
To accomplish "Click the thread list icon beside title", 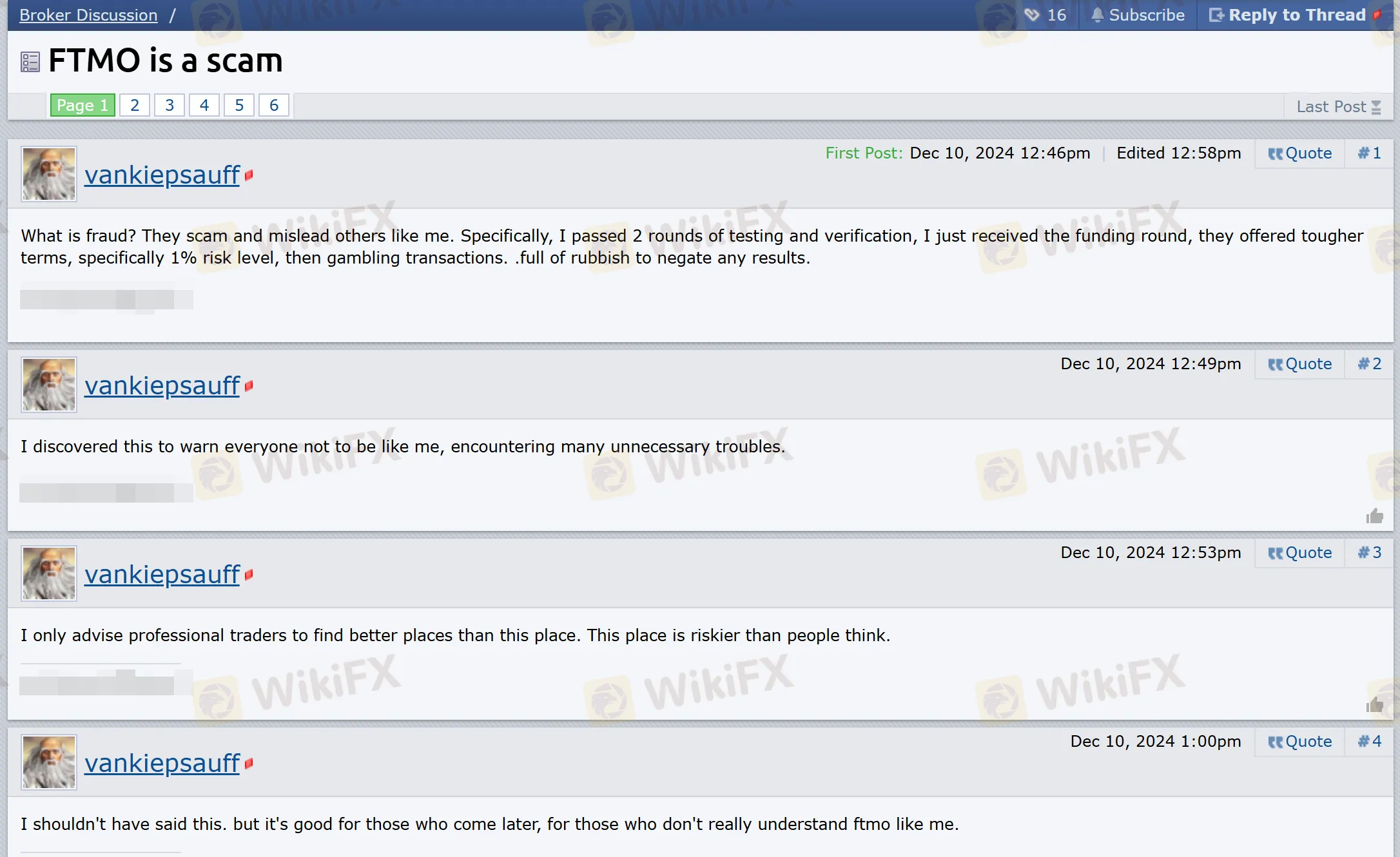I will pyautogui.click(x=30, y=62).
